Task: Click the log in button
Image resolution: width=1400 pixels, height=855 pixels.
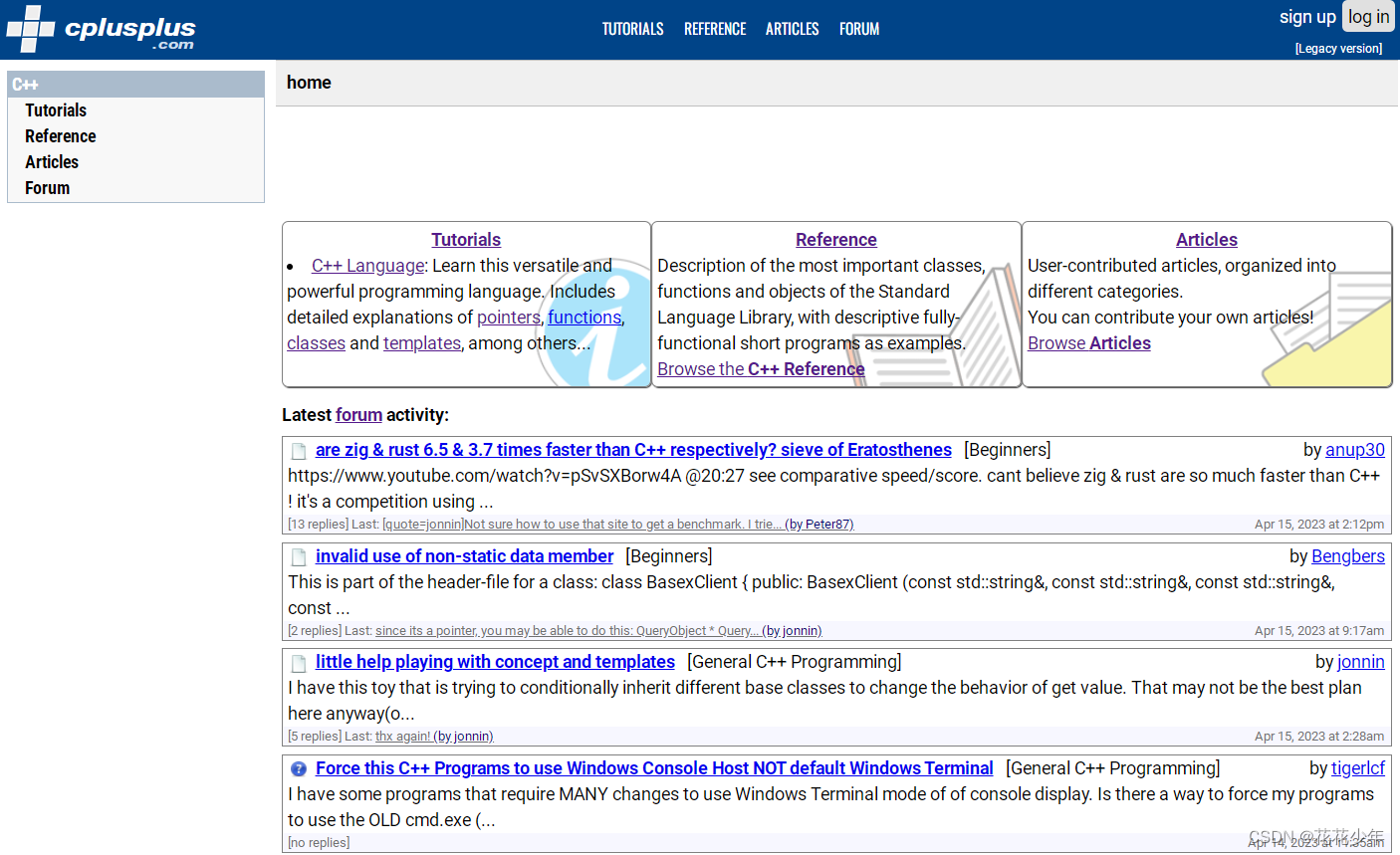Action: coord(1369,17)
